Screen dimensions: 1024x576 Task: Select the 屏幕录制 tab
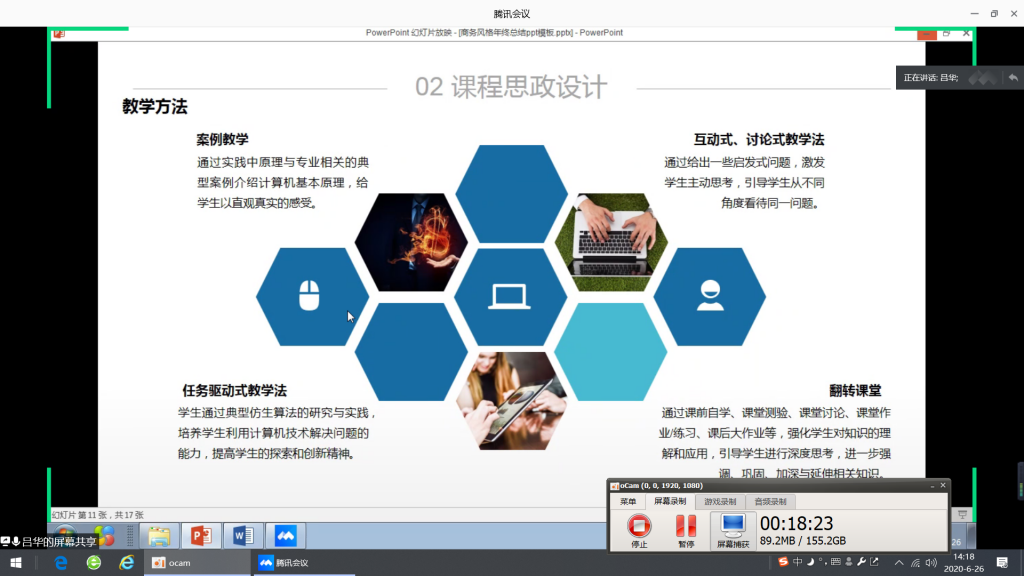coord(670,501)
